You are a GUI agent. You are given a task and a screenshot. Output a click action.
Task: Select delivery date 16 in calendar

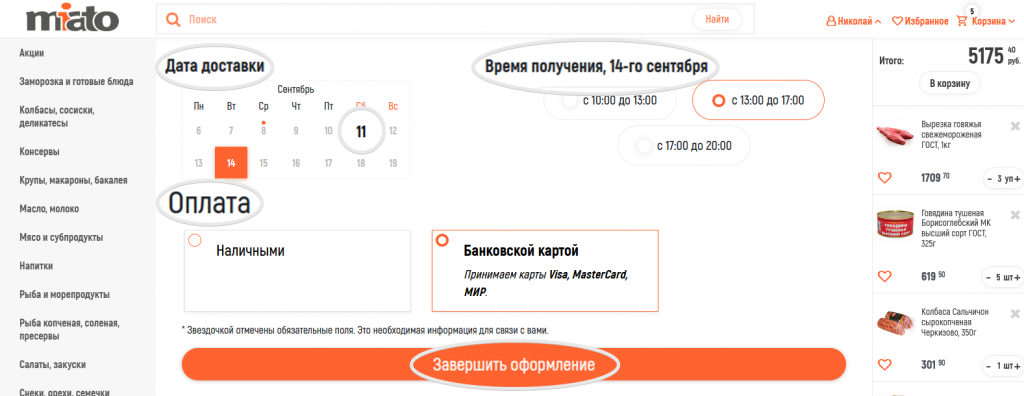point(296,163)
